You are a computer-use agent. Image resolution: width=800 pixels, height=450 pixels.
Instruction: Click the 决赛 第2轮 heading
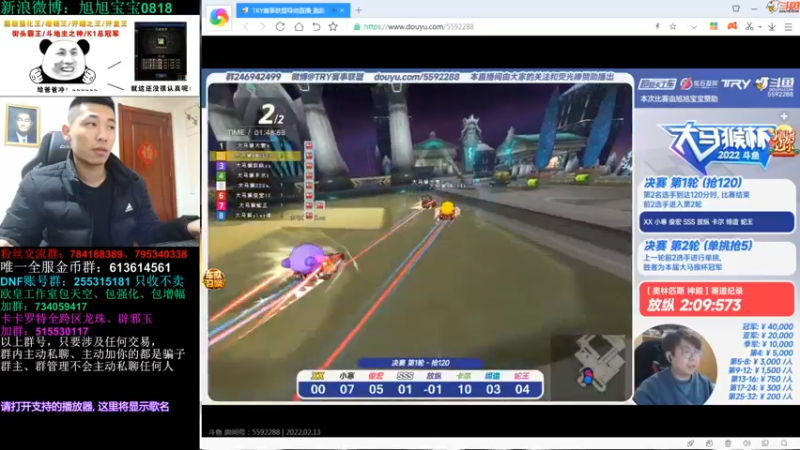point(698,246)
